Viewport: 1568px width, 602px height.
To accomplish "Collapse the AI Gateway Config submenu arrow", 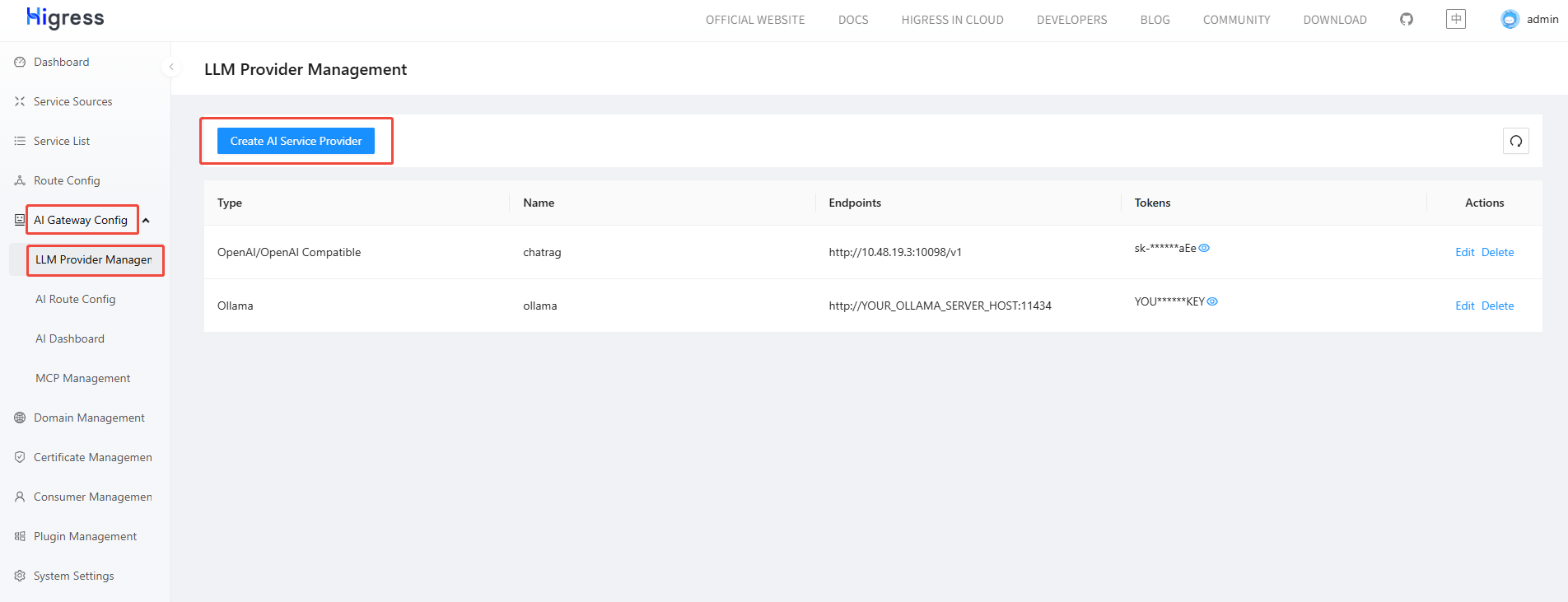I will click(146, 221).
